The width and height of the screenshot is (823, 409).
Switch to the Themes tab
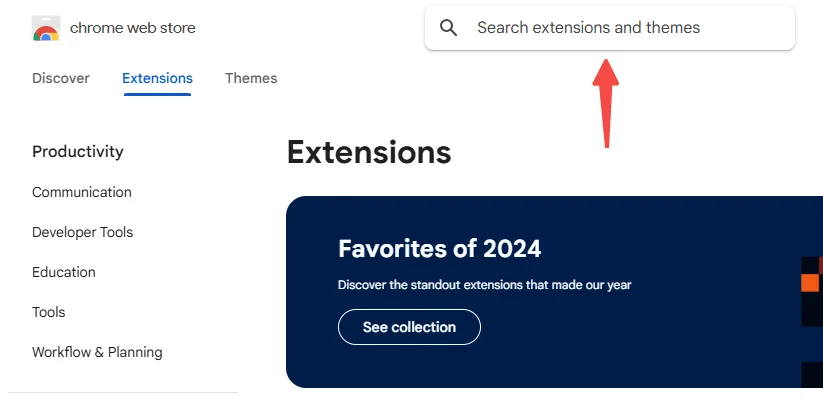251,78
